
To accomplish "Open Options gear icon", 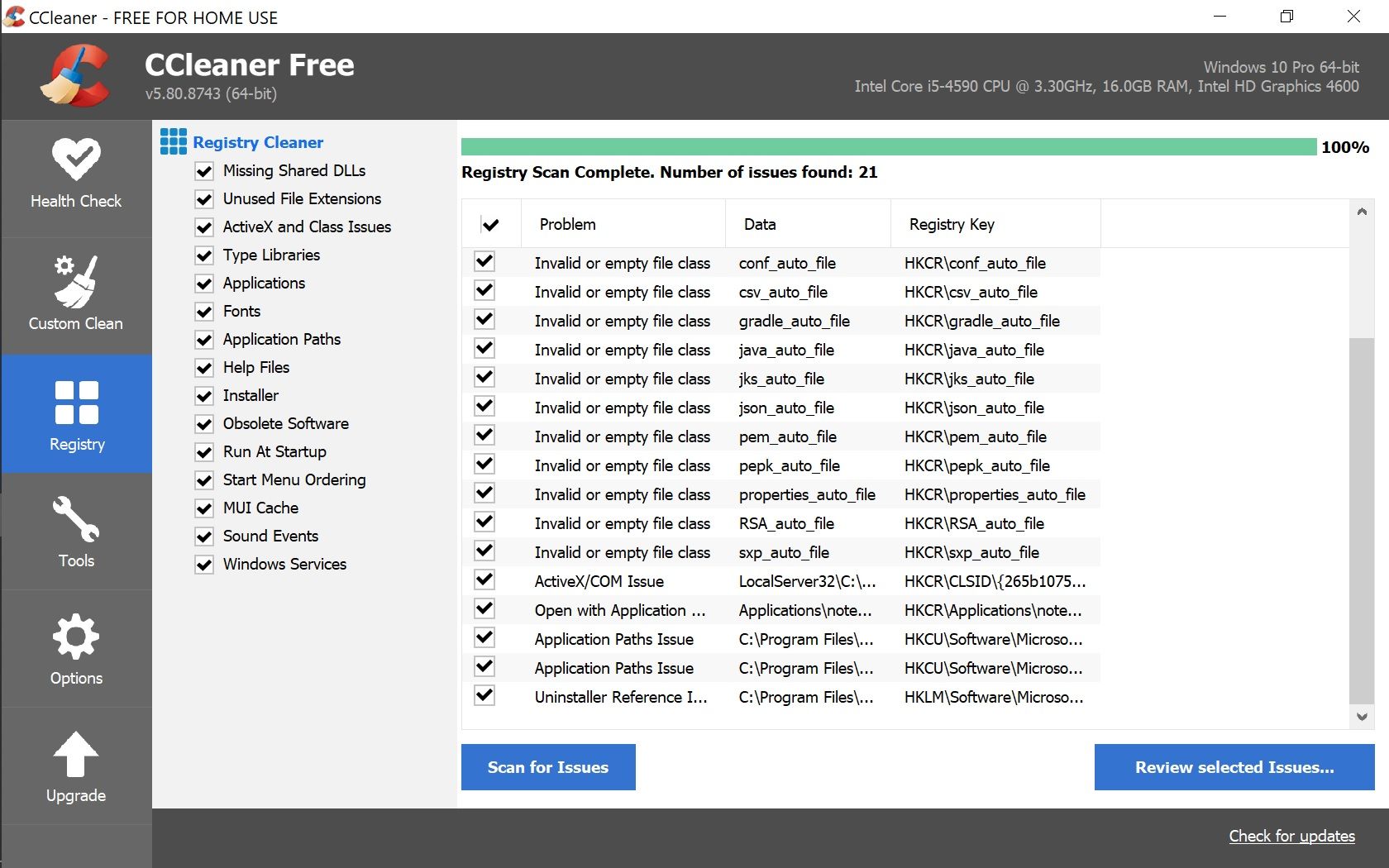I will (76, 637).
